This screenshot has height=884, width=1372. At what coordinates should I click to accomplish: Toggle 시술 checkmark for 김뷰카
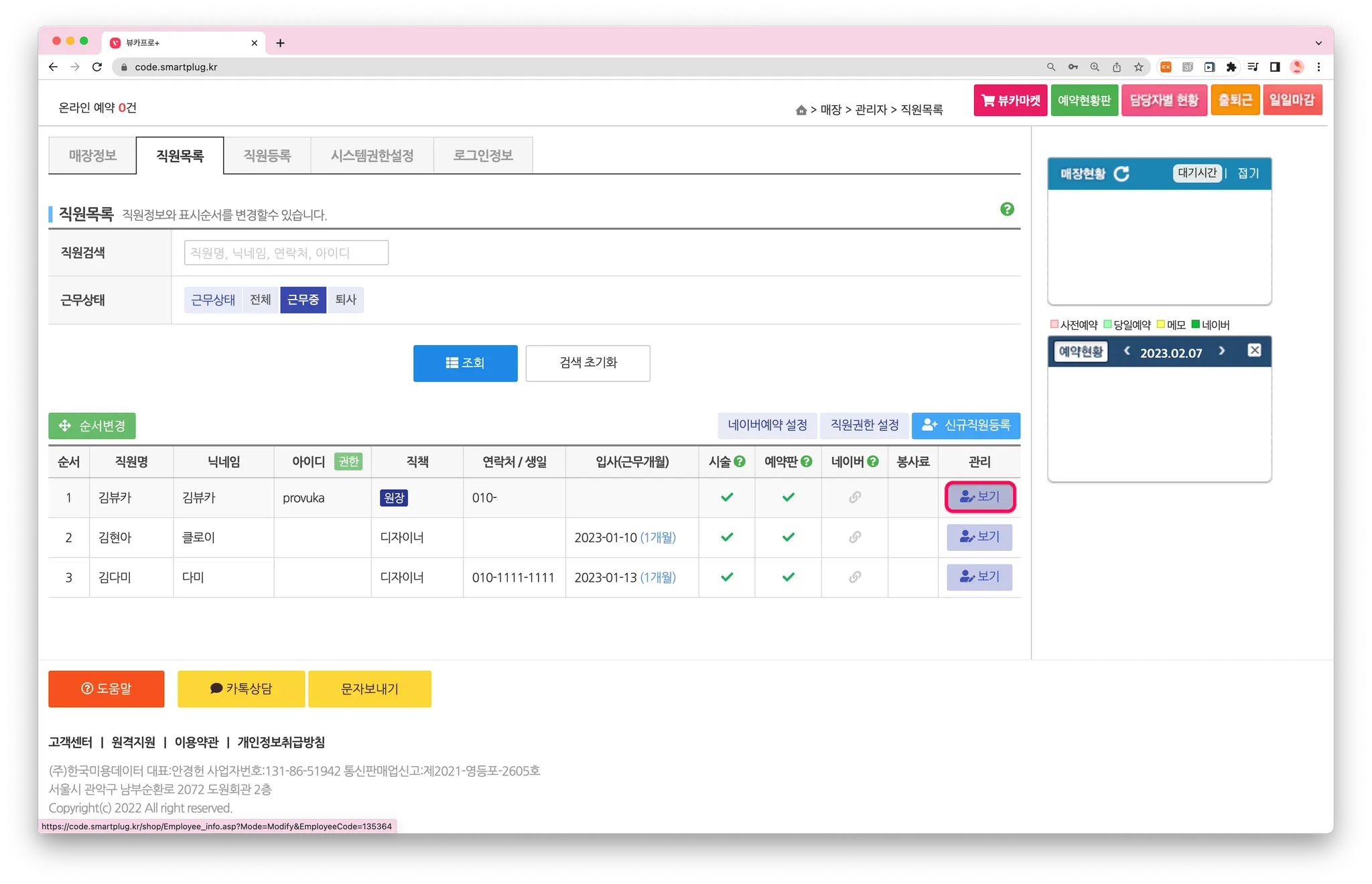click(727, 497)
